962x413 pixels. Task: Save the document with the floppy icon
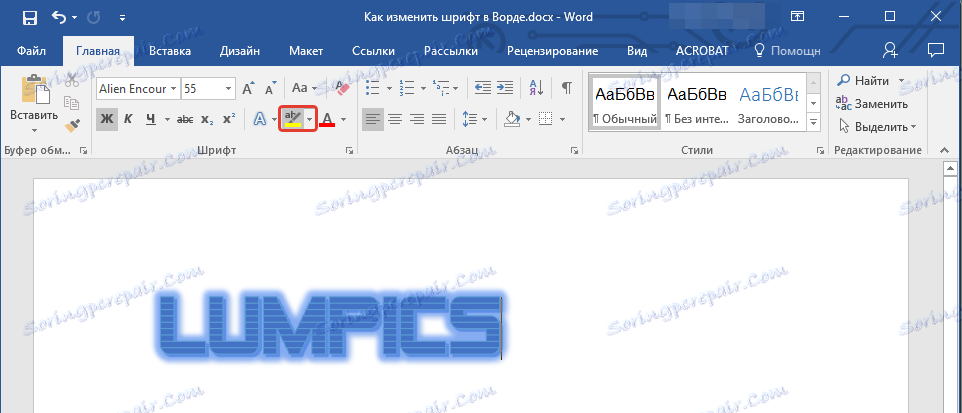(x=29, y=17)
